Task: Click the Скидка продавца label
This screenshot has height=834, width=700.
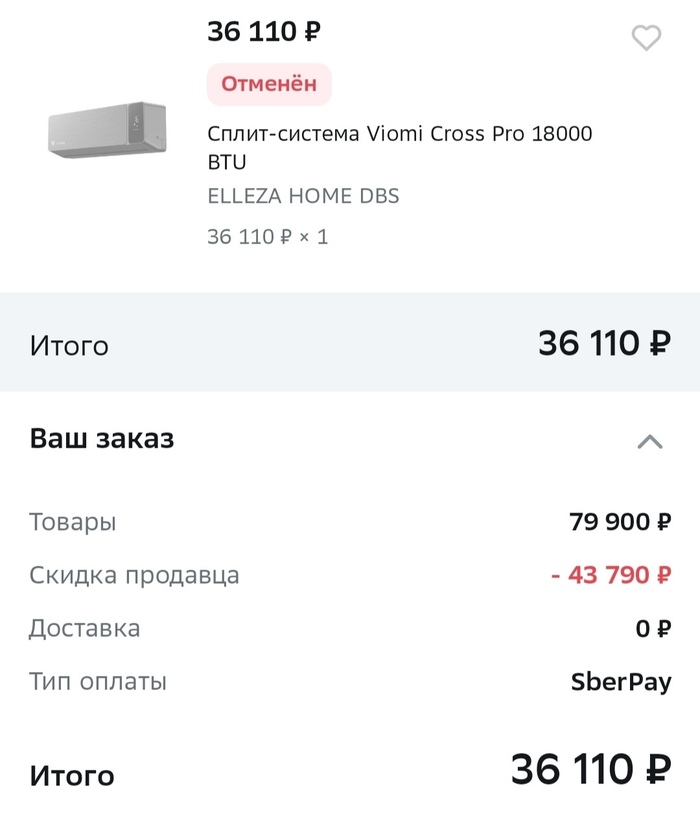Action: [134, 575]
